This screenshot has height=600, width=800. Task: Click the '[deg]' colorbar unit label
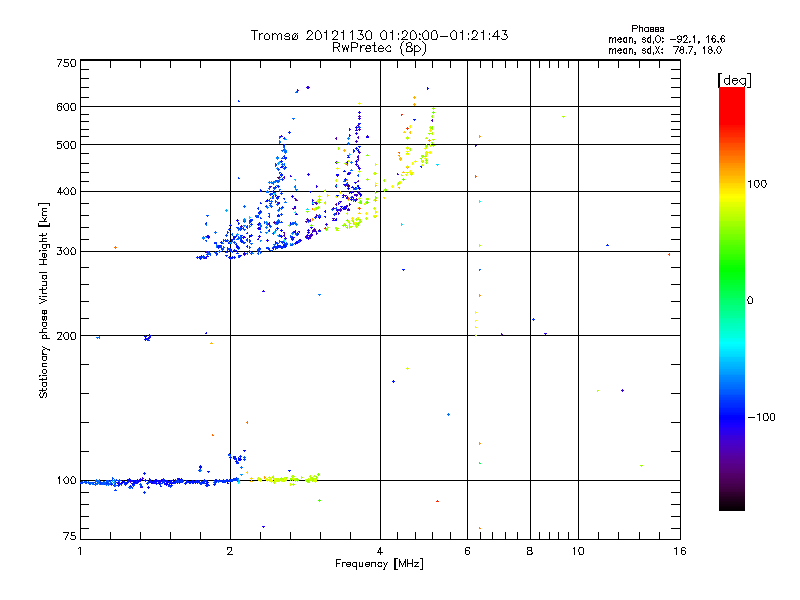pos(734,80)
